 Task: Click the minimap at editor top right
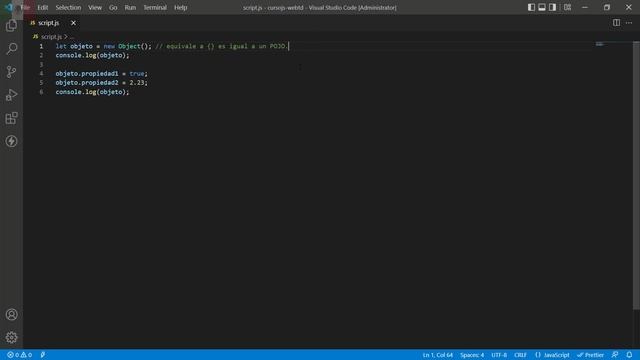tap(600, 44)
